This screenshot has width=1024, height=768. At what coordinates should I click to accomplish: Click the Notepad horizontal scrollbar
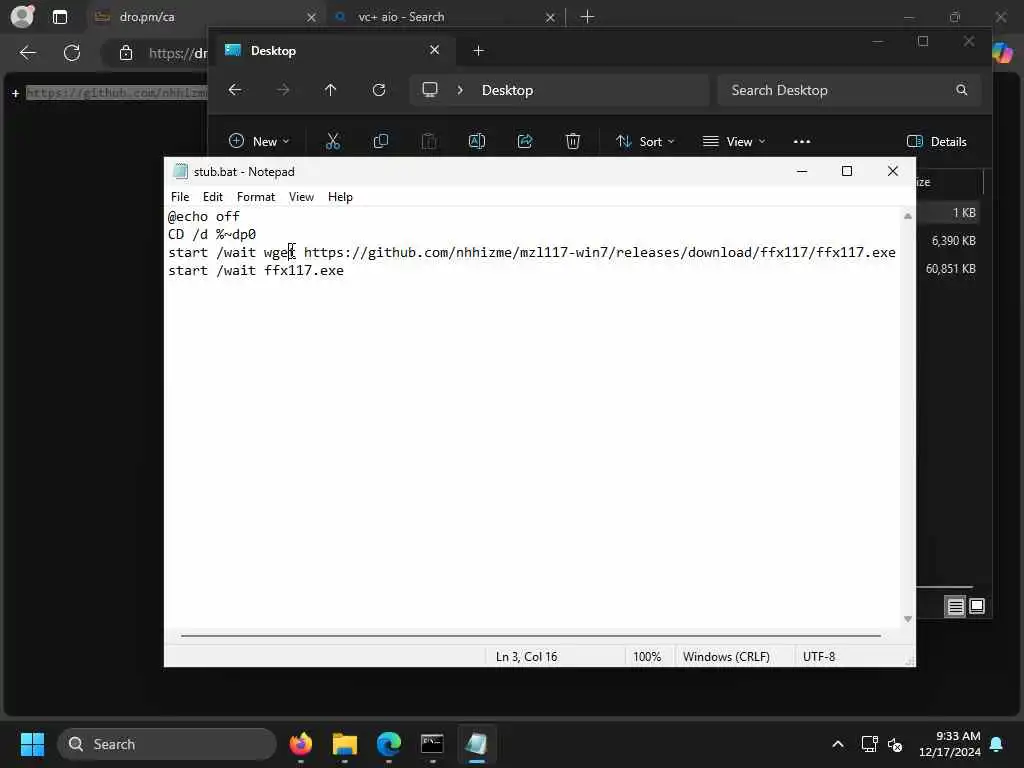(x=530, y=635)
